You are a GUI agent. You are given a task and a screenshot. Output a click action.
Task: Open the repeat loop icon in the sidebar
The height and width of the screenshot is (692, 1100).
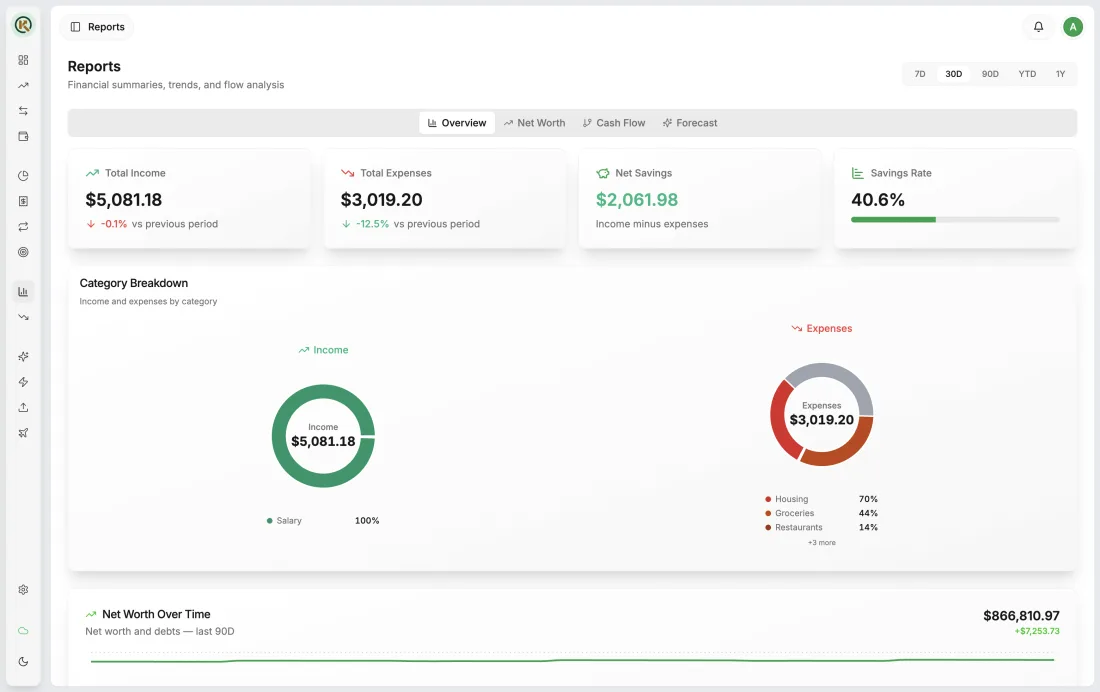(23, 227)
